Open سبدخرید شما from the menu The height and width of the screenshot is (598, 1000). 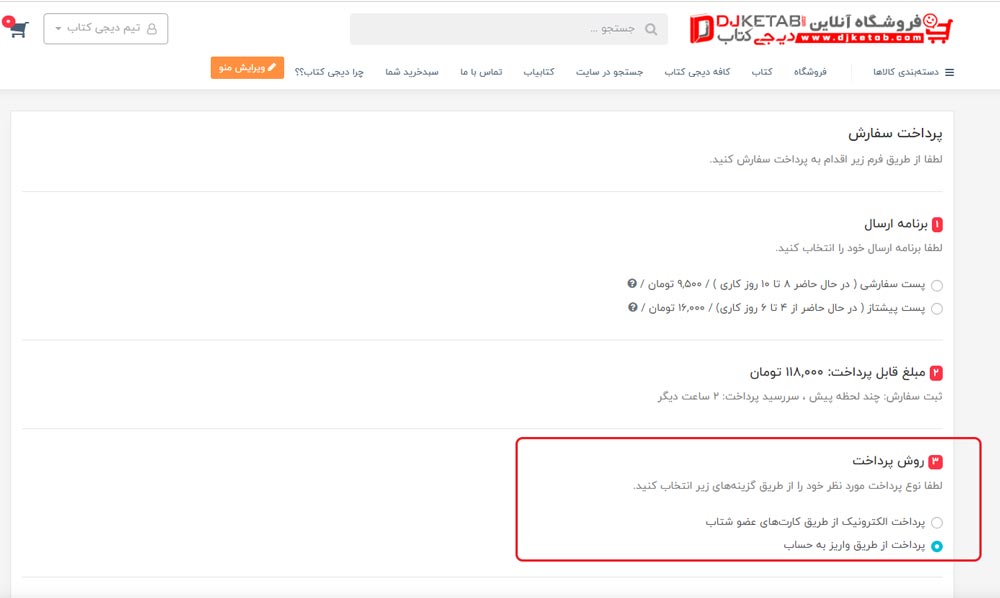(411, 72)
